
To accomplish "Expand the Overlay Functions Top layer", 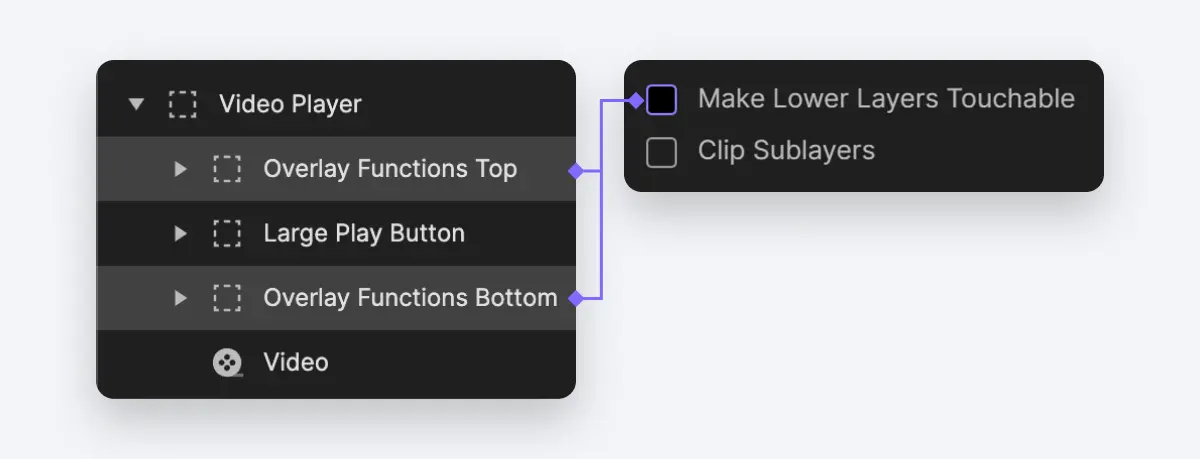I will (181, 169).
